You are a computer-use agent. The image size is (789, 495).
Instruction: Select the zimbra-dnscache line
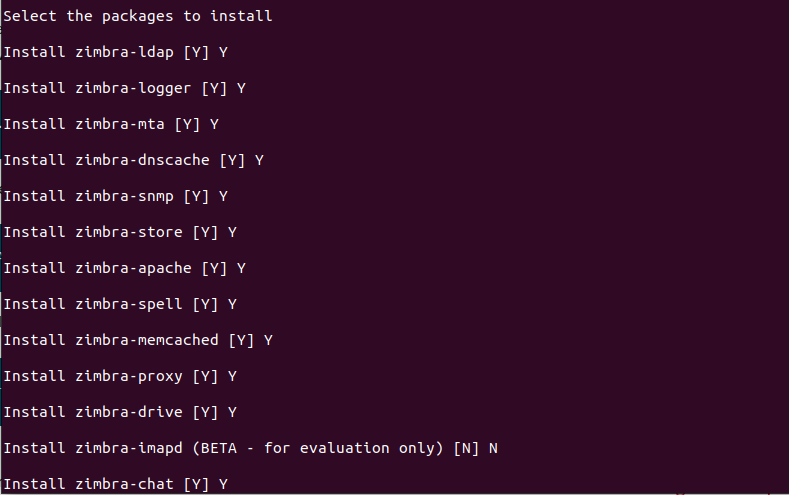[x=134, y=160]
